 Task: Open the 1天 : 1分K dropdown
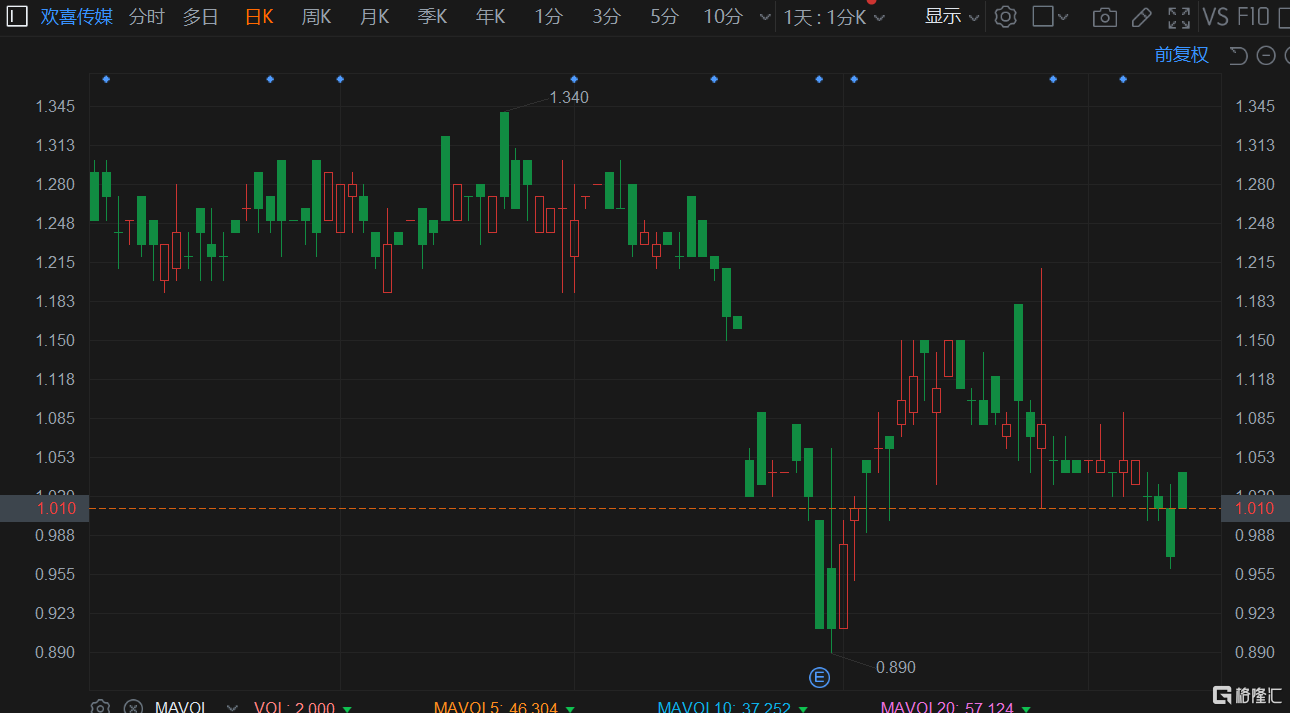(x=835, y=17)
